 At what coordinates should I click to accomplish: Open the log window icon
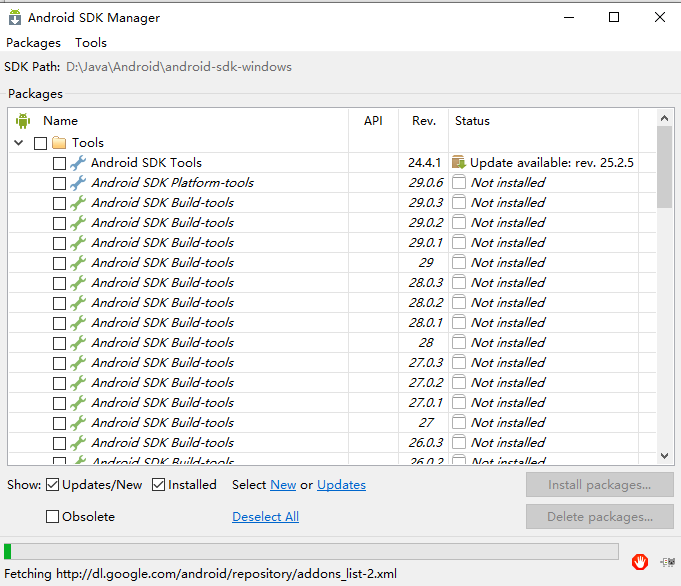click(x=668, y=562)
